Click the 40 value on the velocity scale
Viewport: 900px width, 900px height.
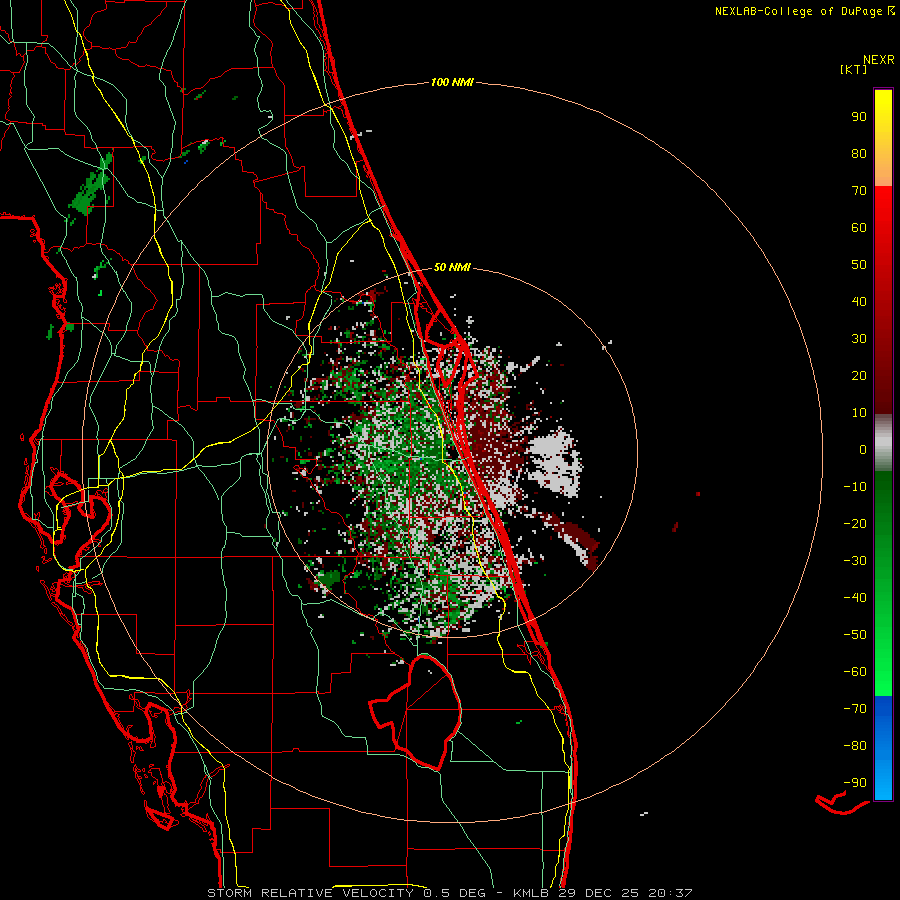859,301
